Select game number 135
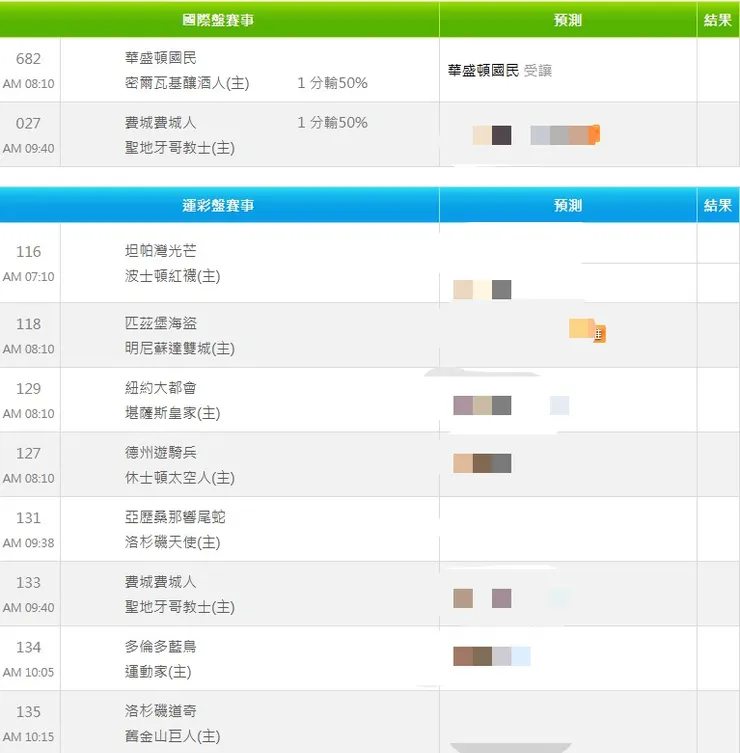The height and width of the screenshot is (753, 740). [28, 712]
